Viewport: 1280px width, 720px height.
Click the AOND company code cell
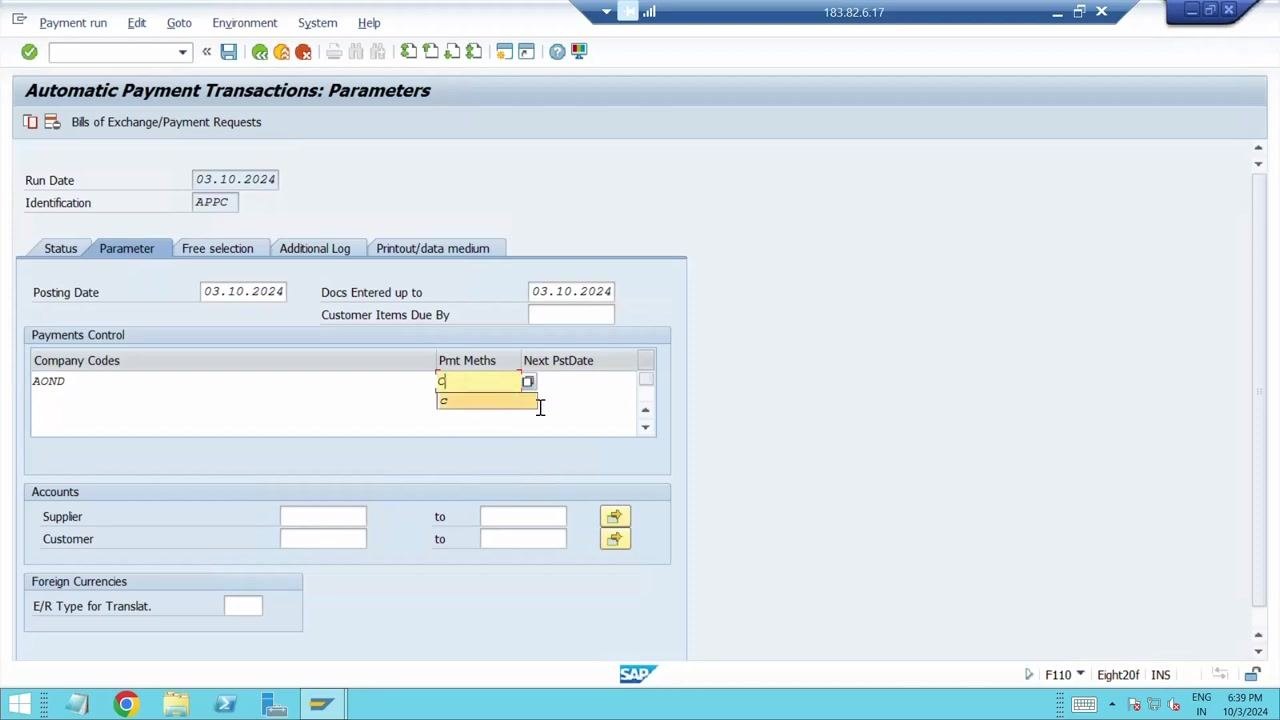click(234, 382)
